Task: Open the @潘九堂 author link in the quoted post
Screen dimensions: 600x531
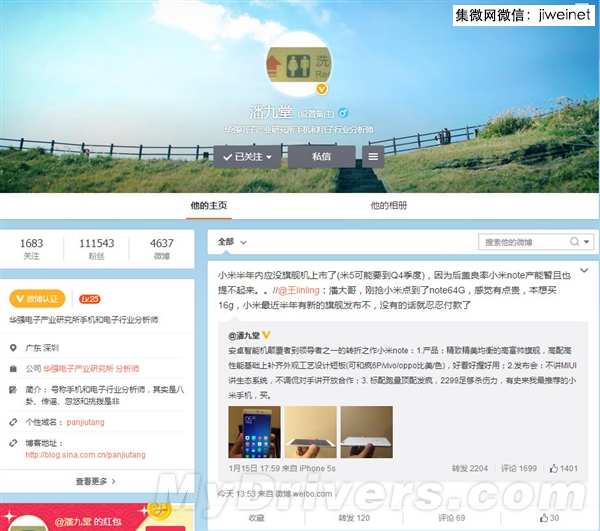Action: tap(244, 336)
